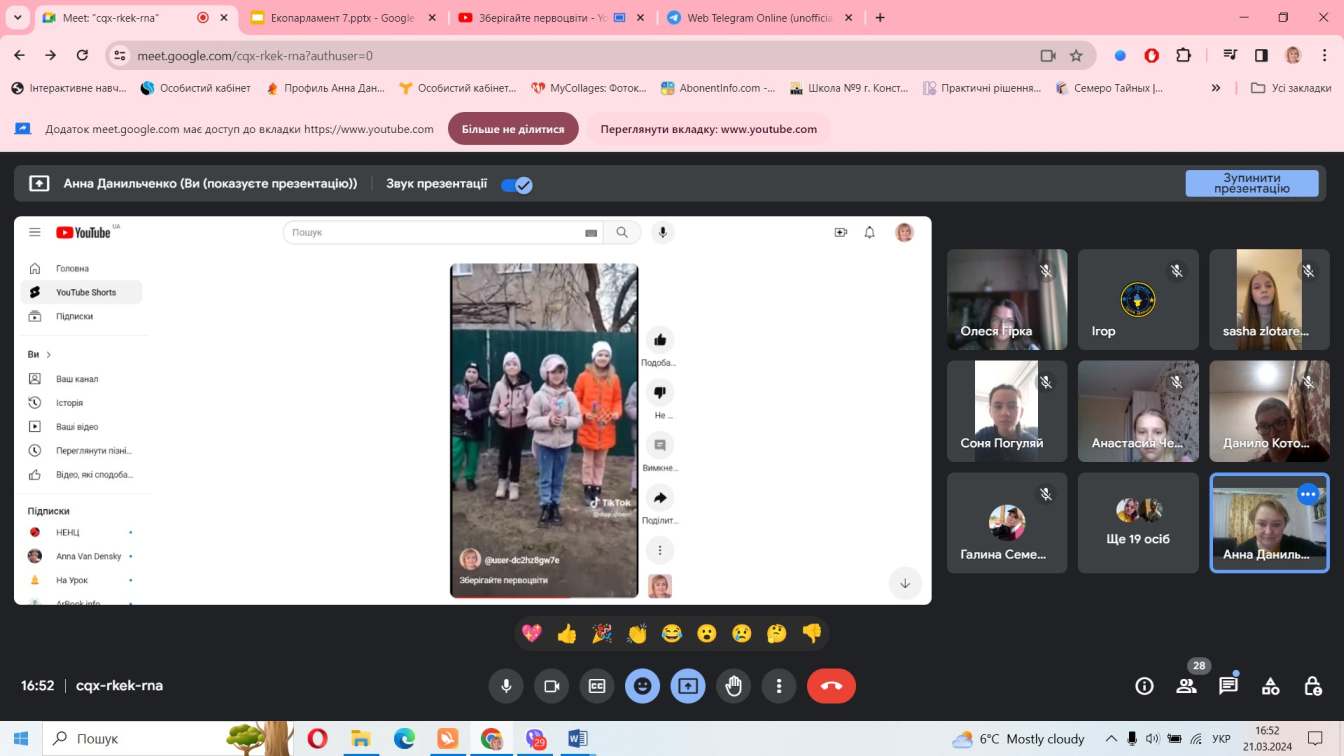1344x756 pixels.
Task: Show hidden system tray icons
Action: [x=1111, y=739]
